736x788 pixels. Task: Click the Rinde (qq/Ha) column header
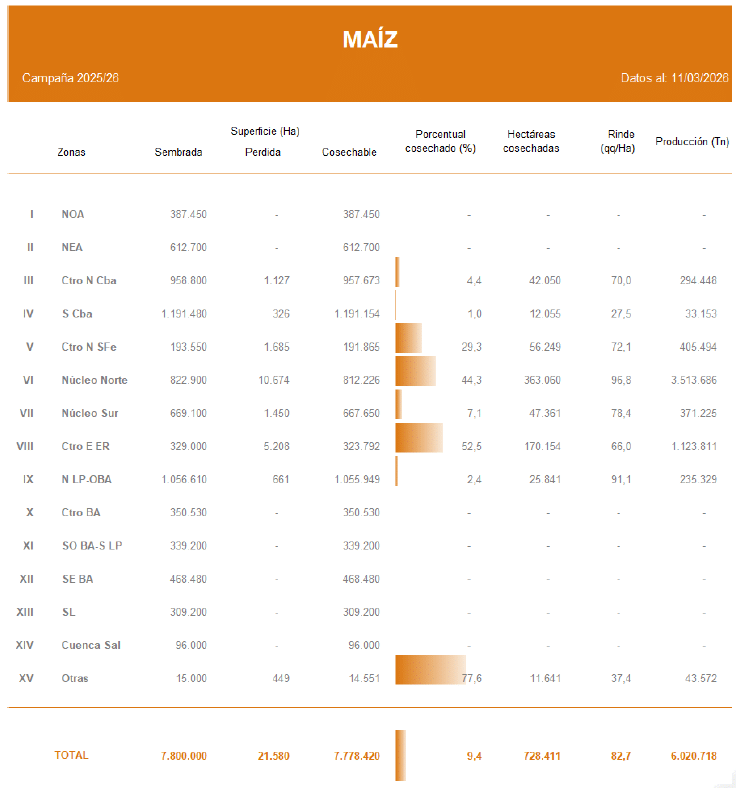pyautogui.click(x=619, y=141)
